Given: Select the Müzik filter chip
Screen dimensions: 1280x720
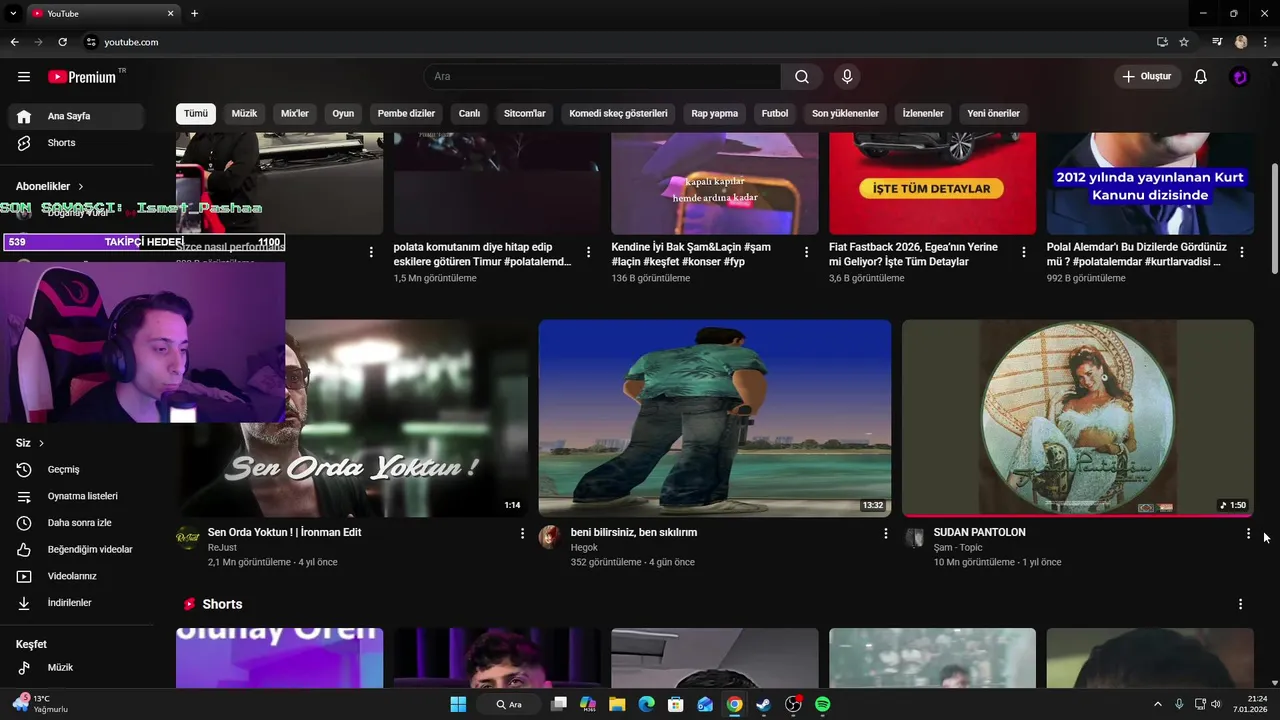Looking at the screenshot, I should pos(244,113).
